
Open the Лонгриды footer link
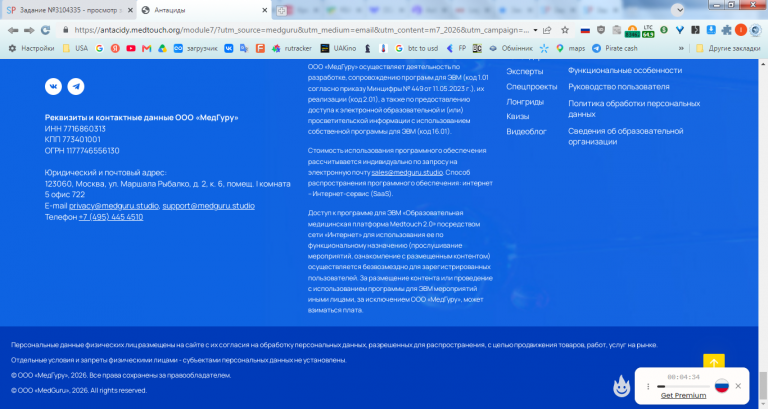525,102
